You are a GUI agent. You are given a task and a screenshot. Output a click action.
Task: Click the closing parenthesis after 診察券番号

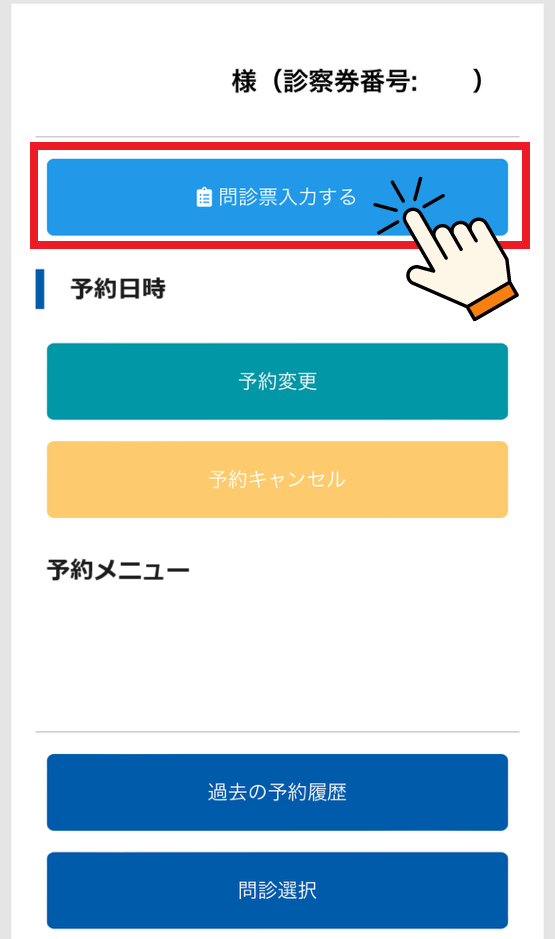tap(477, 81)
